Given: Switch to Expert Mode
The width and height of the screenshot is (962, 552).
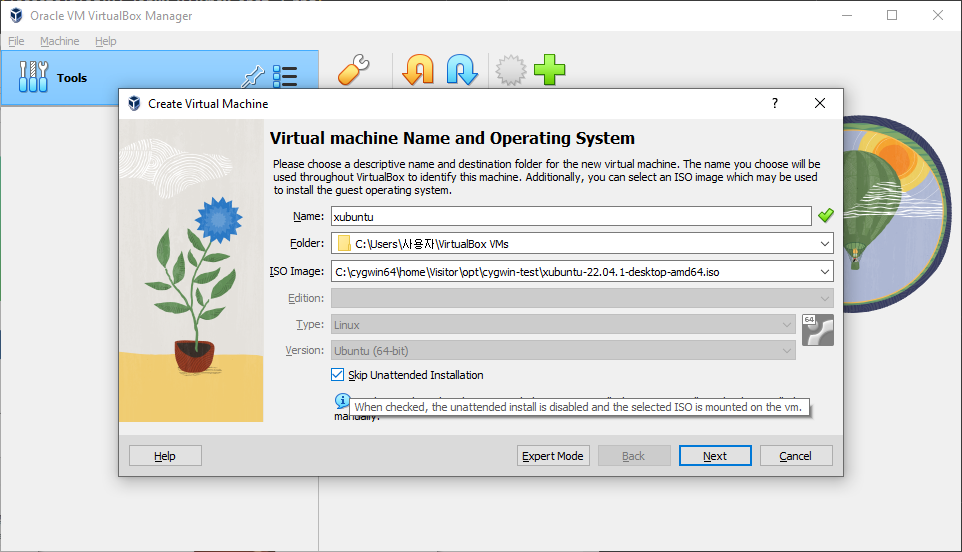Looking at the screenshot, I should [553, 456].
